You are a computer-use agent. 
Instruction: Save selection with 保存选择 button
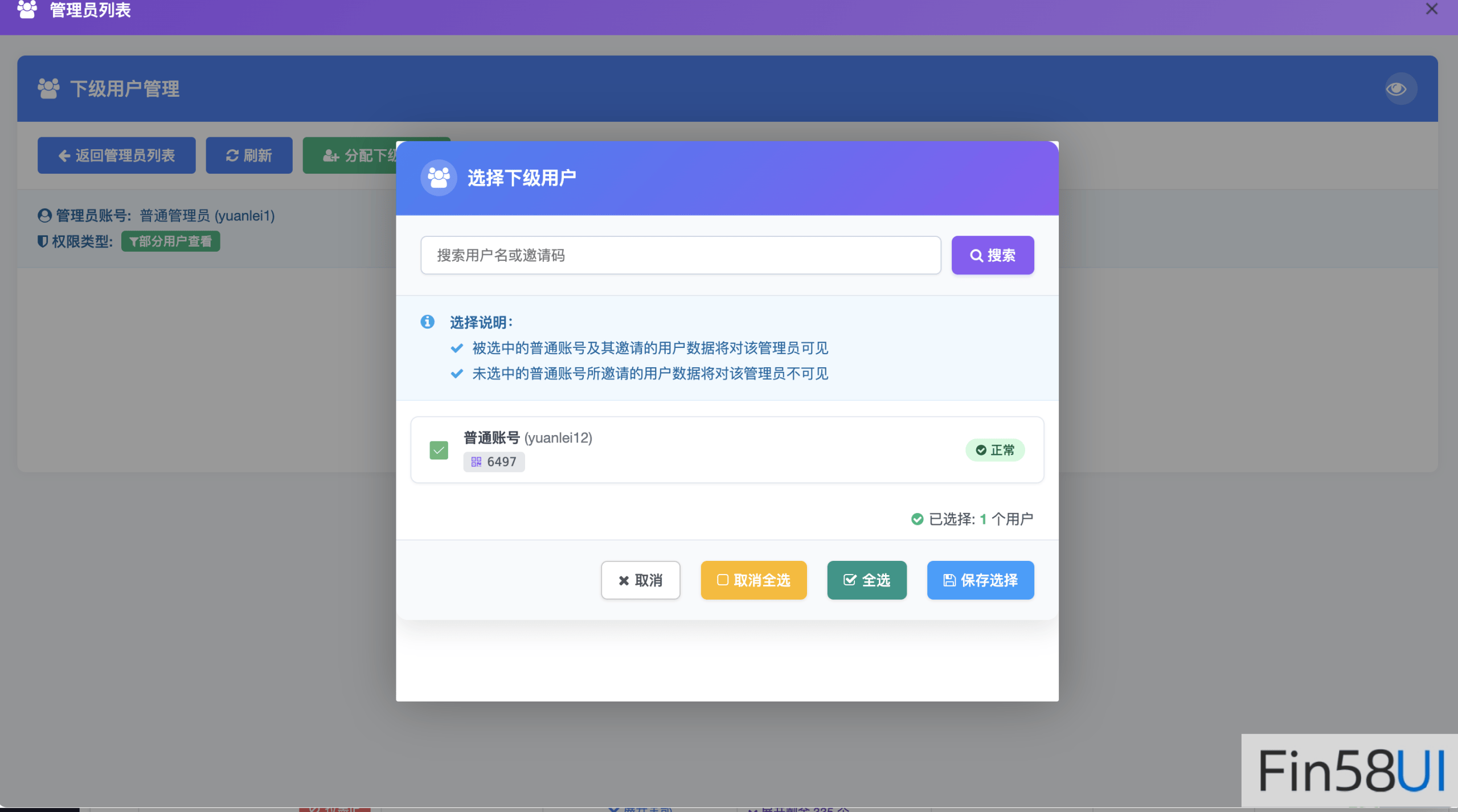(x=980, y=580)
